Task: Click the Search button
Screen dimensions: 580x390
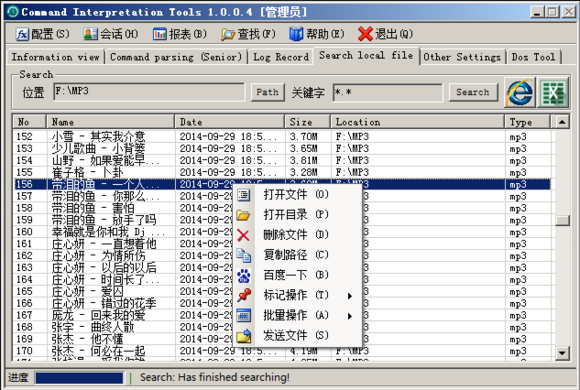Action: pos(473,92)
